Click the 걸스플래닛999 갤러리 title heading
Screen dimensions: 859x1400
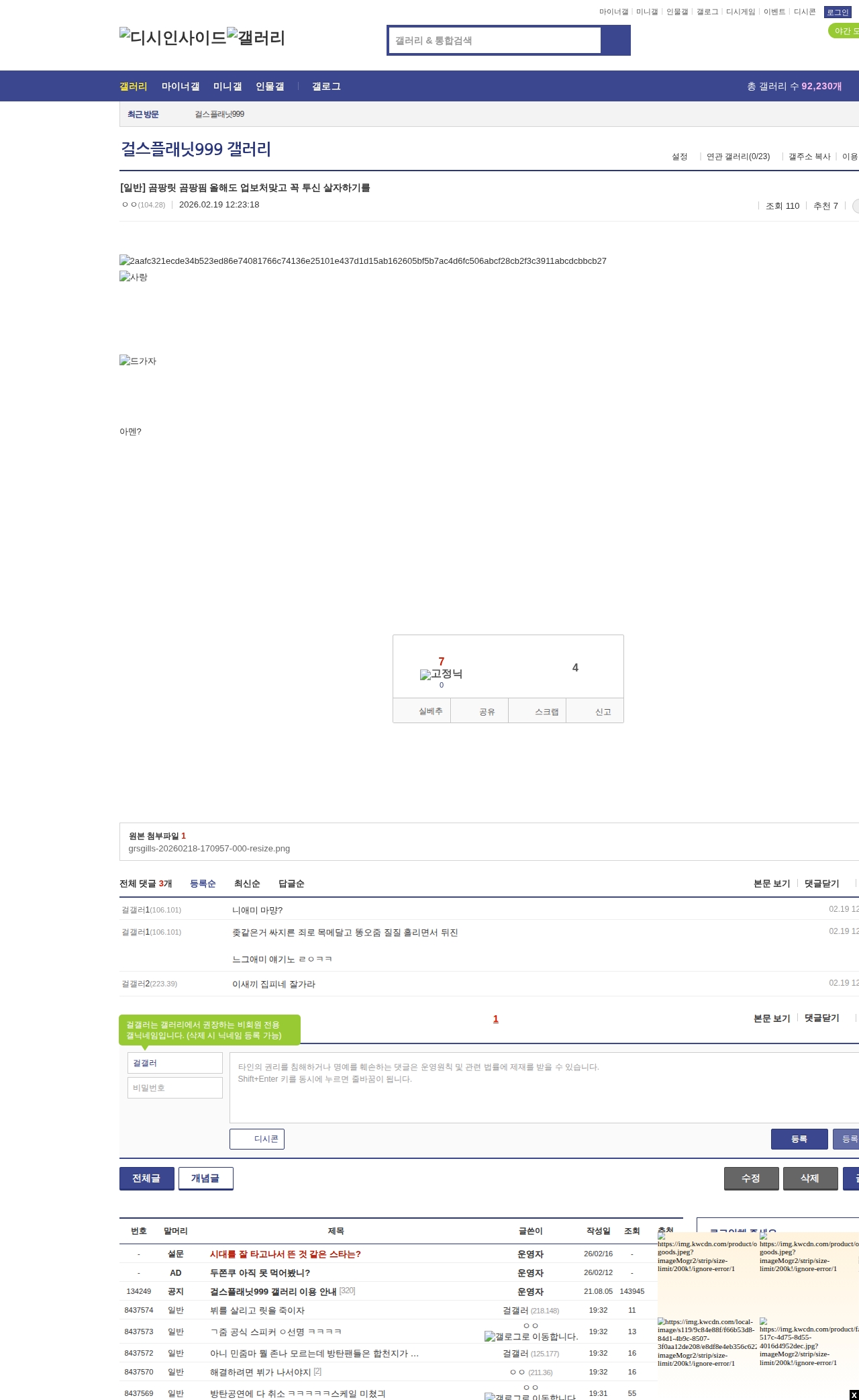(196, 148)
